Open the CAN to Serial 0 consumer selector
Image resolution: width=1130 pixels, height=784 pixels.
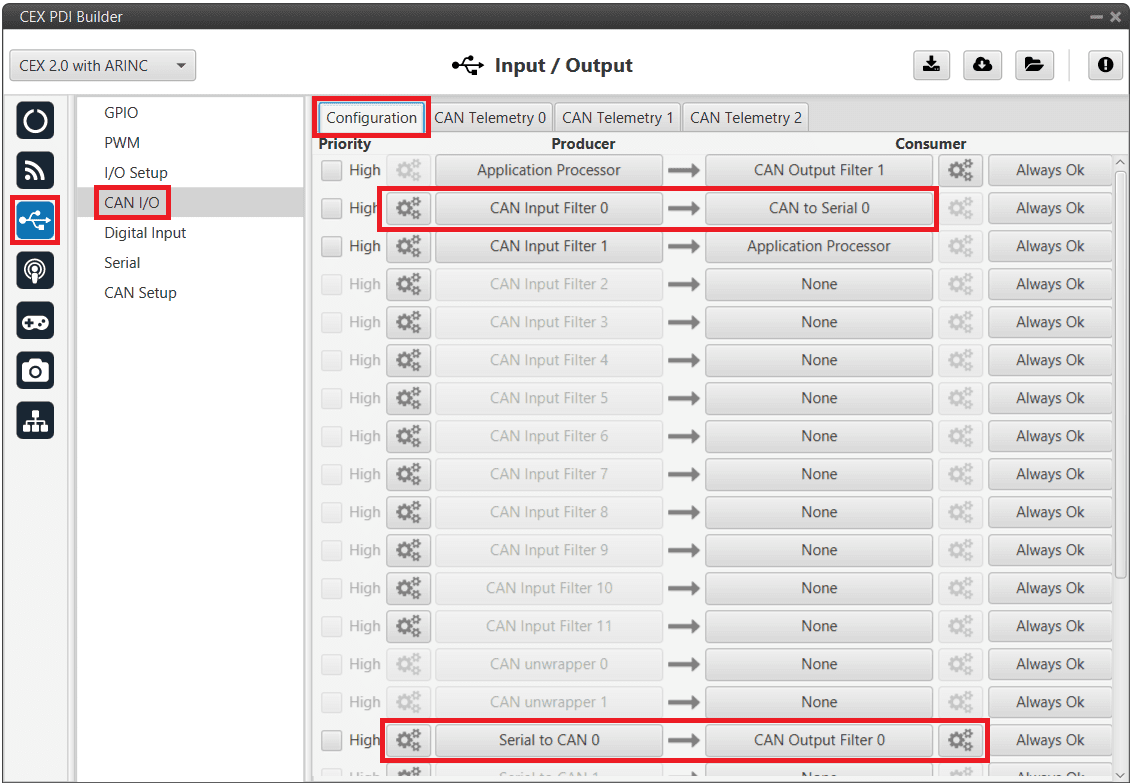(x=818, y=208)
